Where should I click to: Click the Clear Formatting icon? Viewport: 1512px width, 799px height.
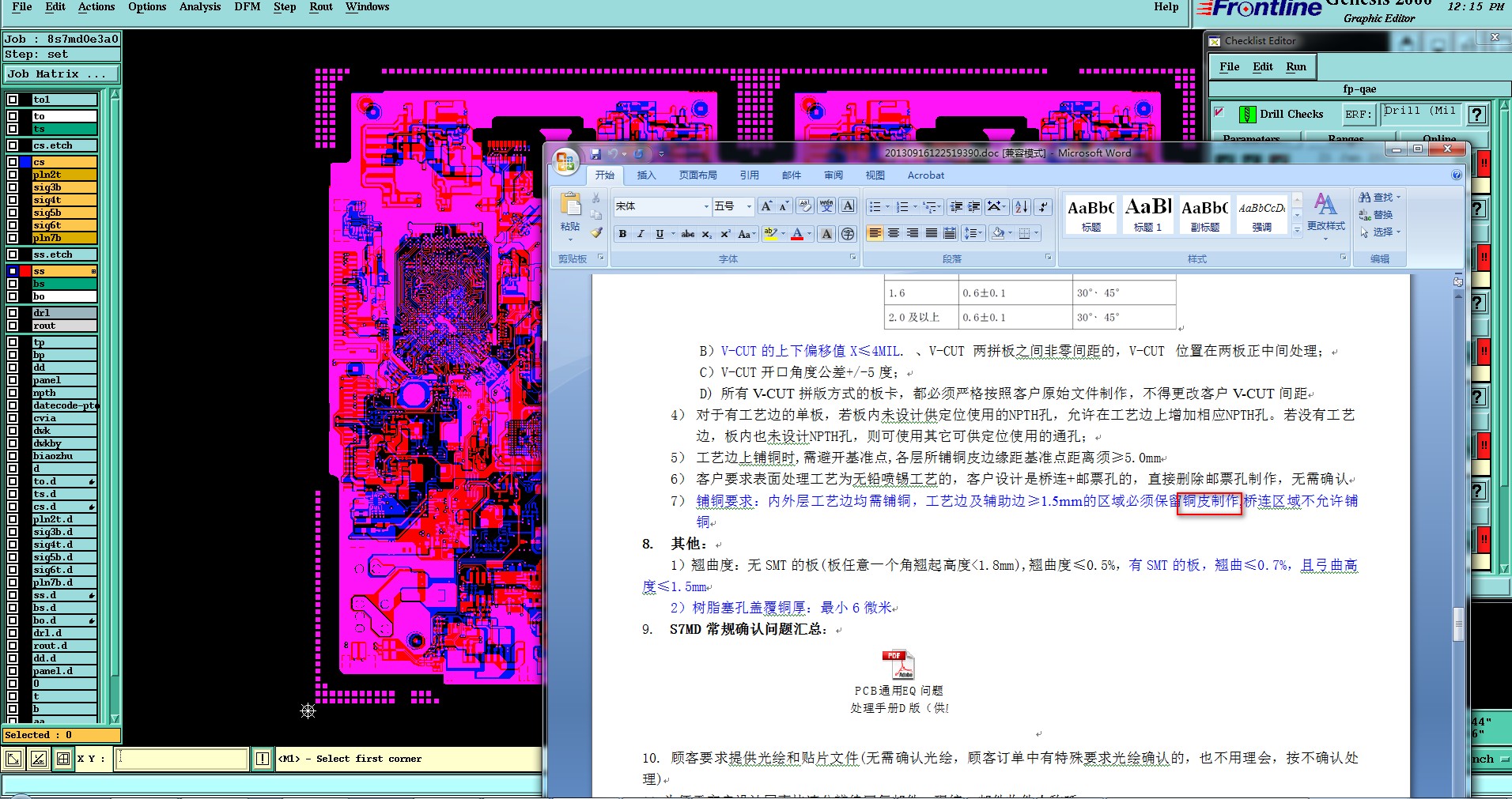pyautogui.click(x=804, y=206)
